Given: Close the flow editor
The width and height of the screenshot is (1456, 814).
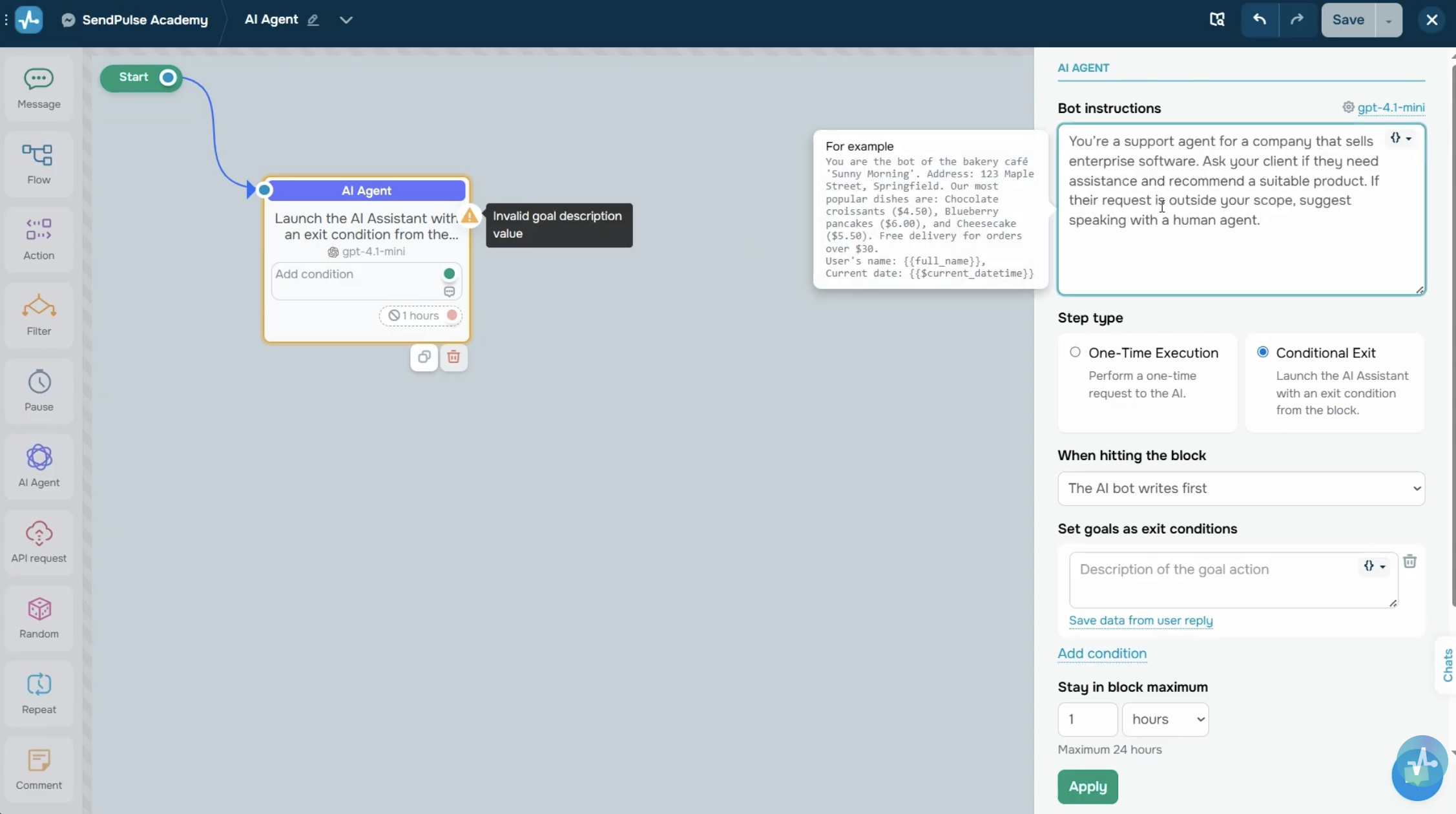Looking at the screenshot, I should coord(1431,19).
